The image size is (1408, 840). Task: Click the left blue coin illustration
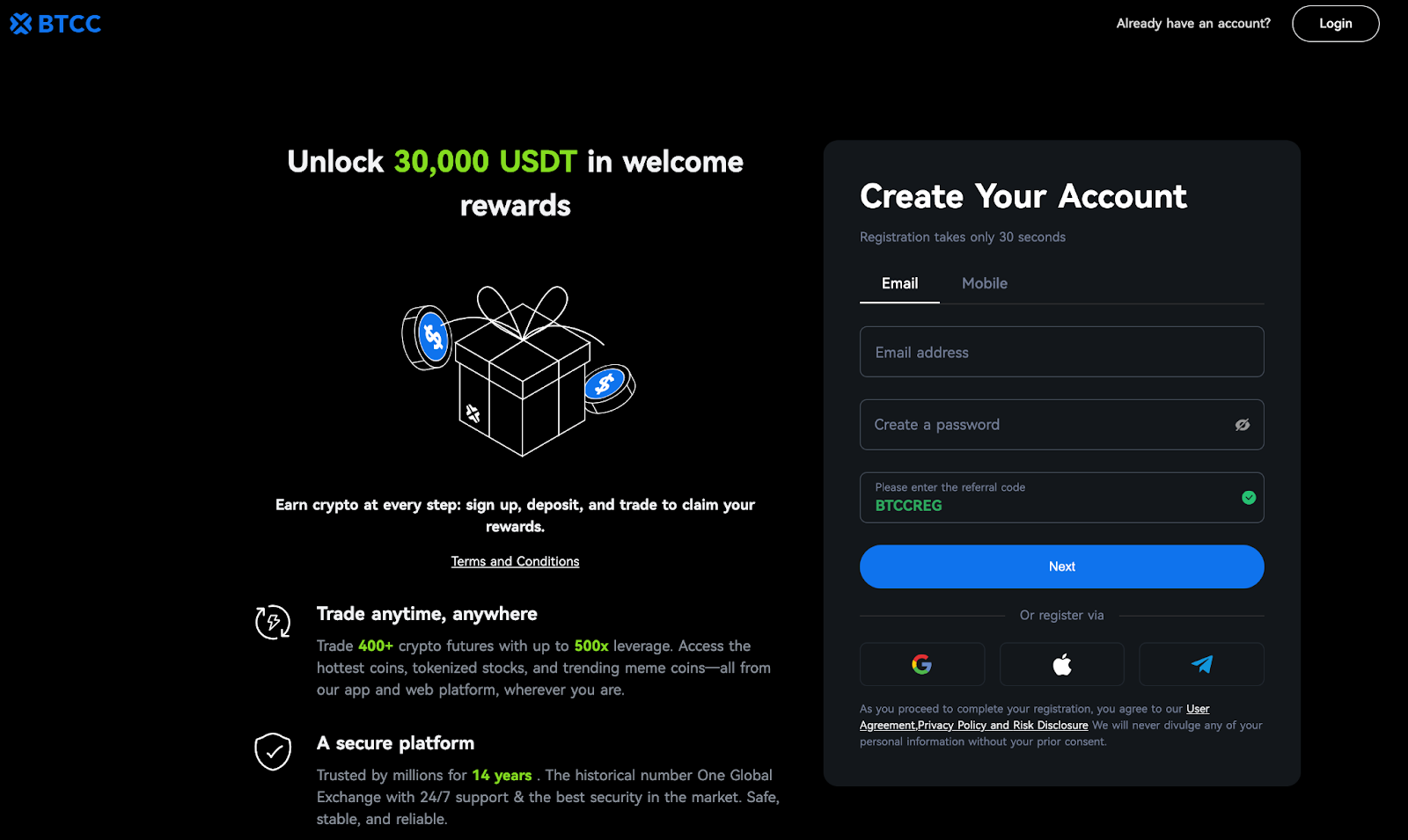click(x=428, y=338)
